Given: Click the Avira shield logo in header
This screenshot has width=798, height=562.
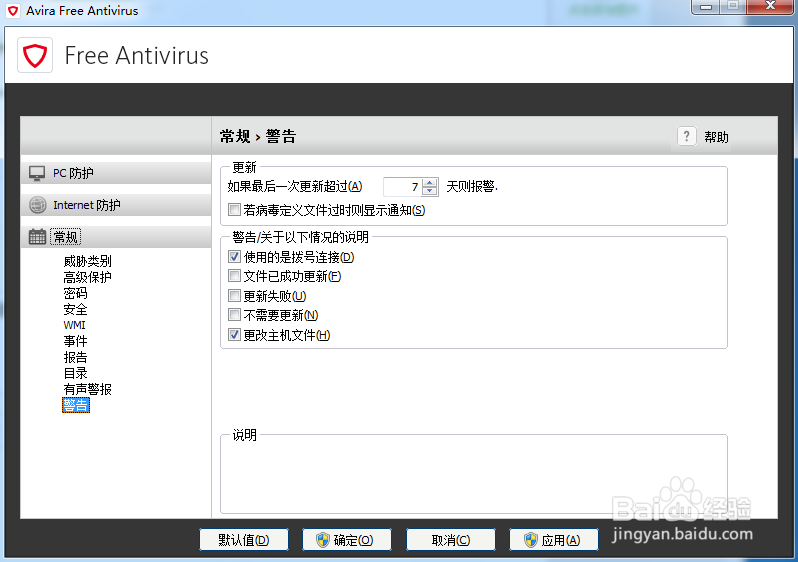Looking at the screenshot, I should click(35, 55).
